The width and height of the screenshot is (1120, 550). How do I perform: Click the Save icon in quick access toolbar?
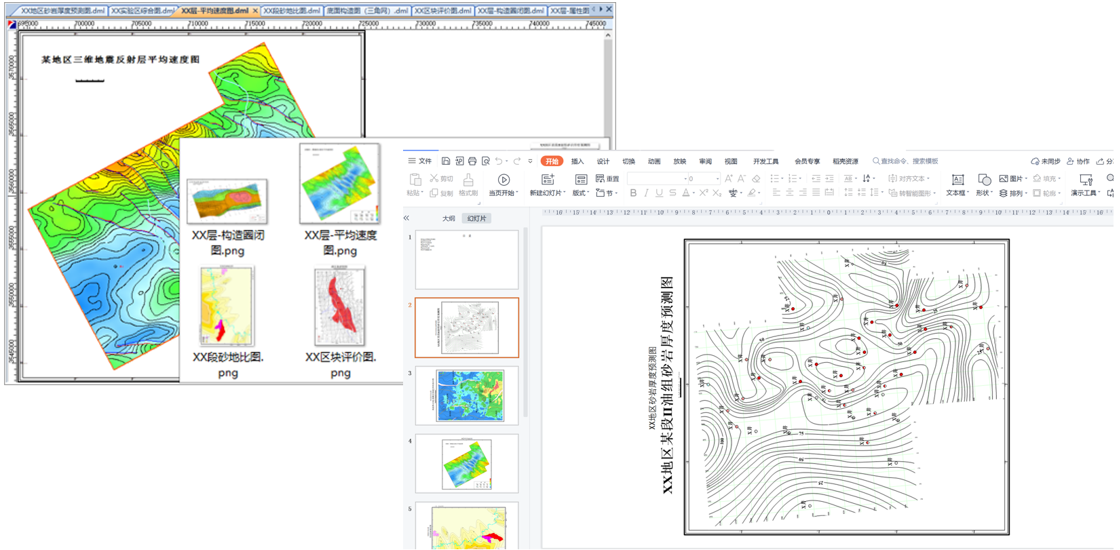(x=446, y=161)
